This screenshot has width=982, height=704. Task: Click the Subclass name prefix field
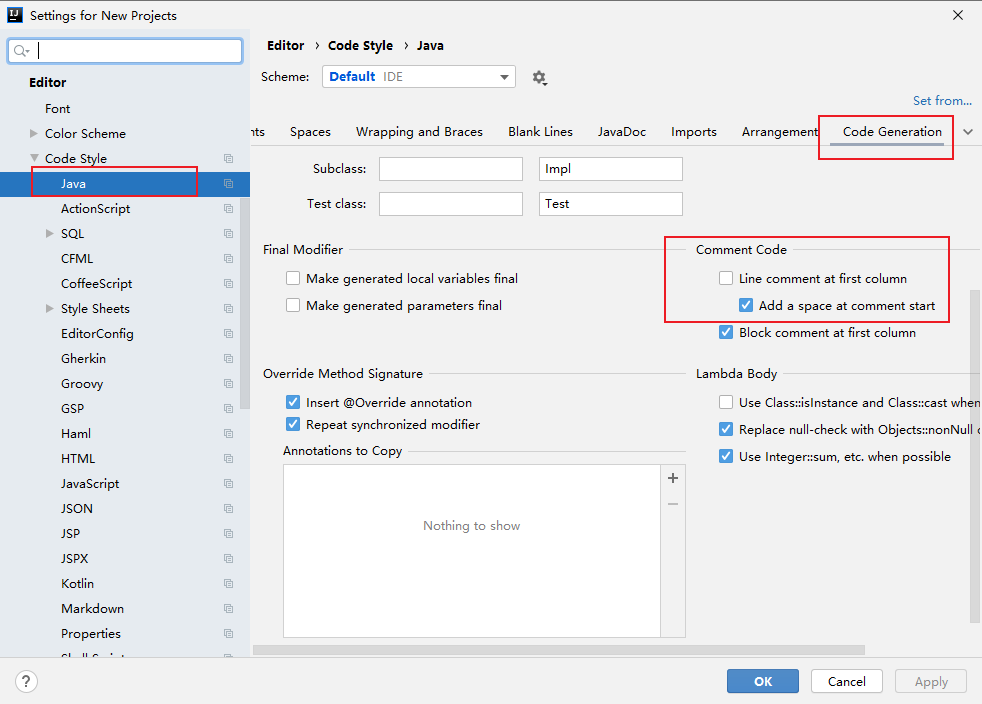(x=450, y=169)
